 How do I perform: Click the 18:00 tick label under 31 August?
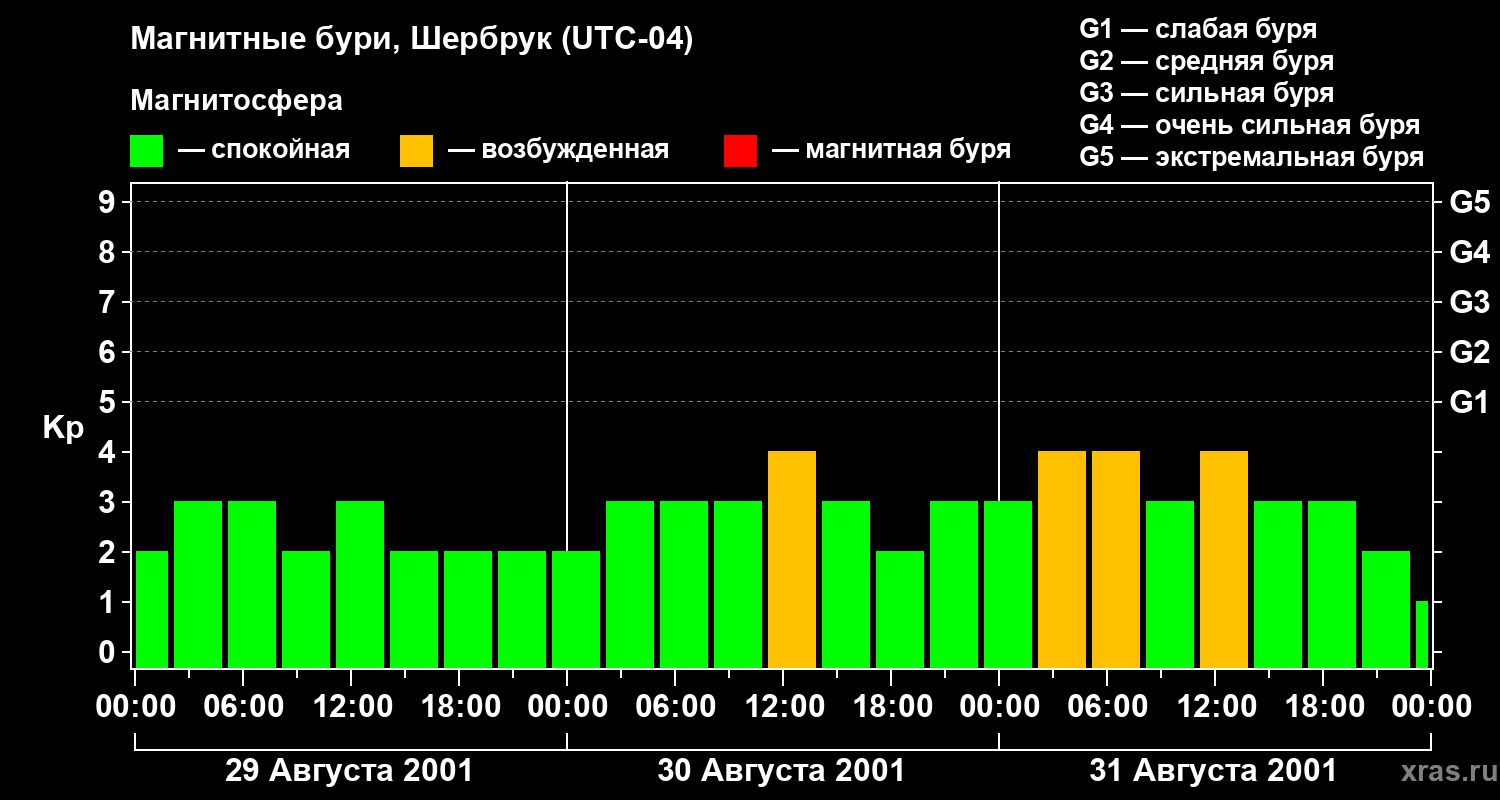click(x=1323, y=707)
